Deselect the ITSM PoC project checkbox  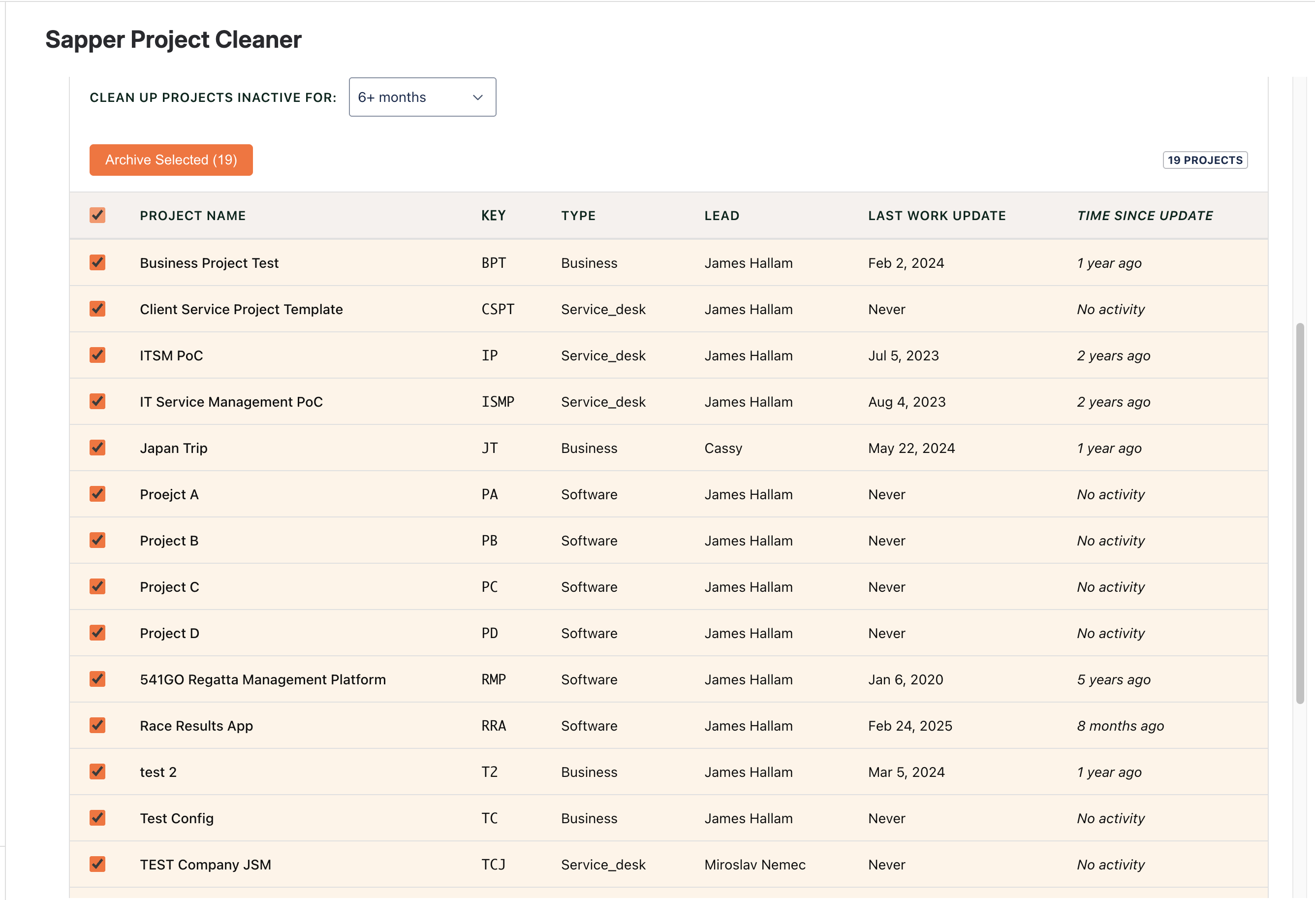click(97, 355)
